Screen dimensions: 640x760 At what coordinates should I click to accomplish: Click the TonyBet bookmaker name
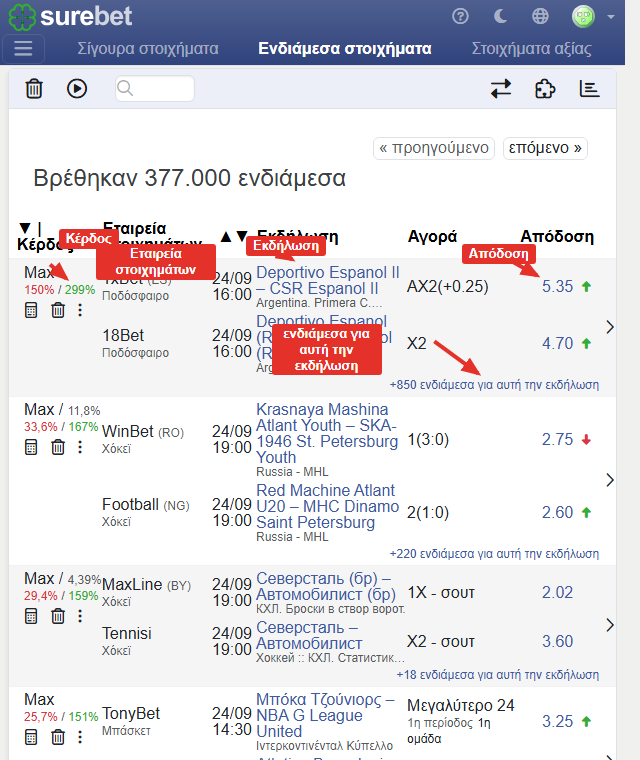click(131, 713)
